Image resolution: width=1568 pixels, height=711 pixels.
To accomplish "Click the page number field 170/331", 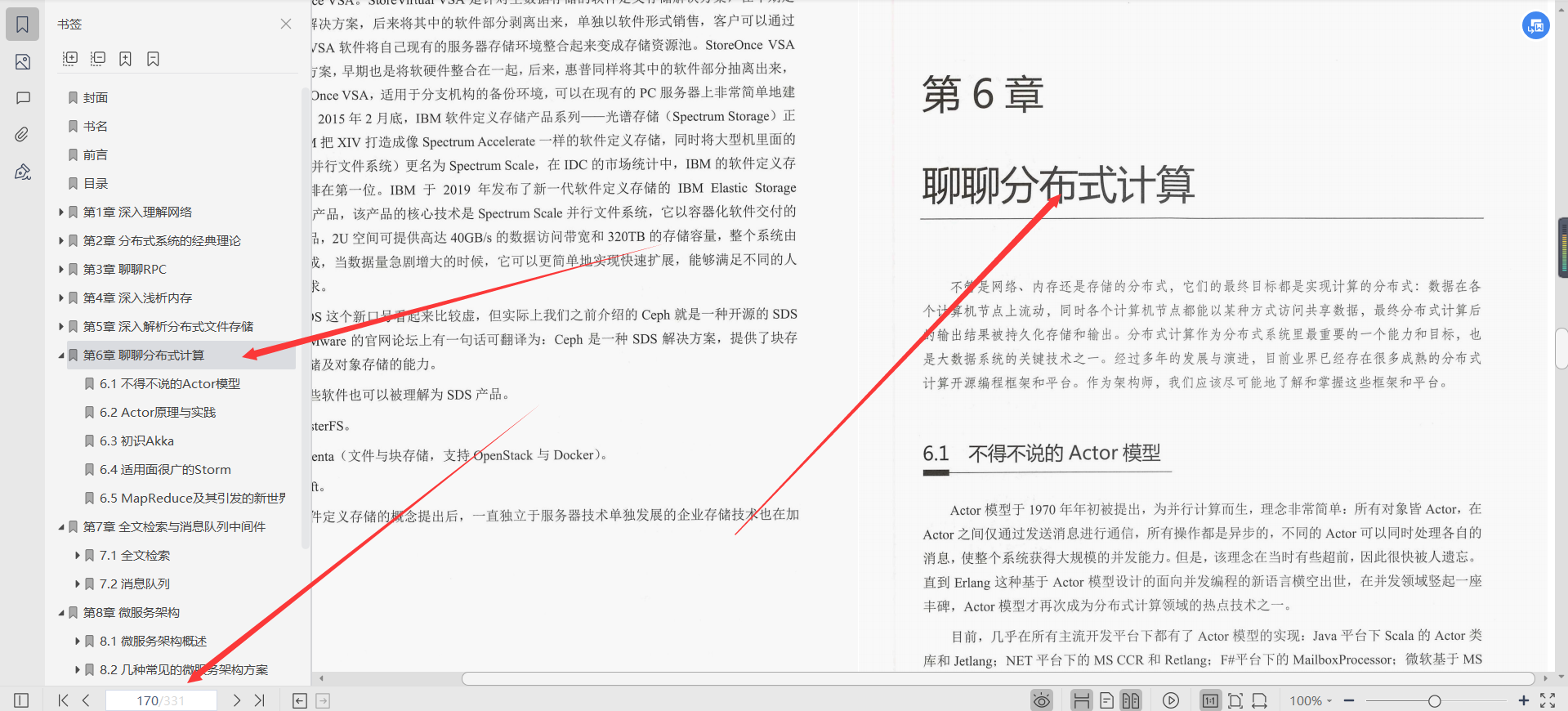I will (161, 700).
